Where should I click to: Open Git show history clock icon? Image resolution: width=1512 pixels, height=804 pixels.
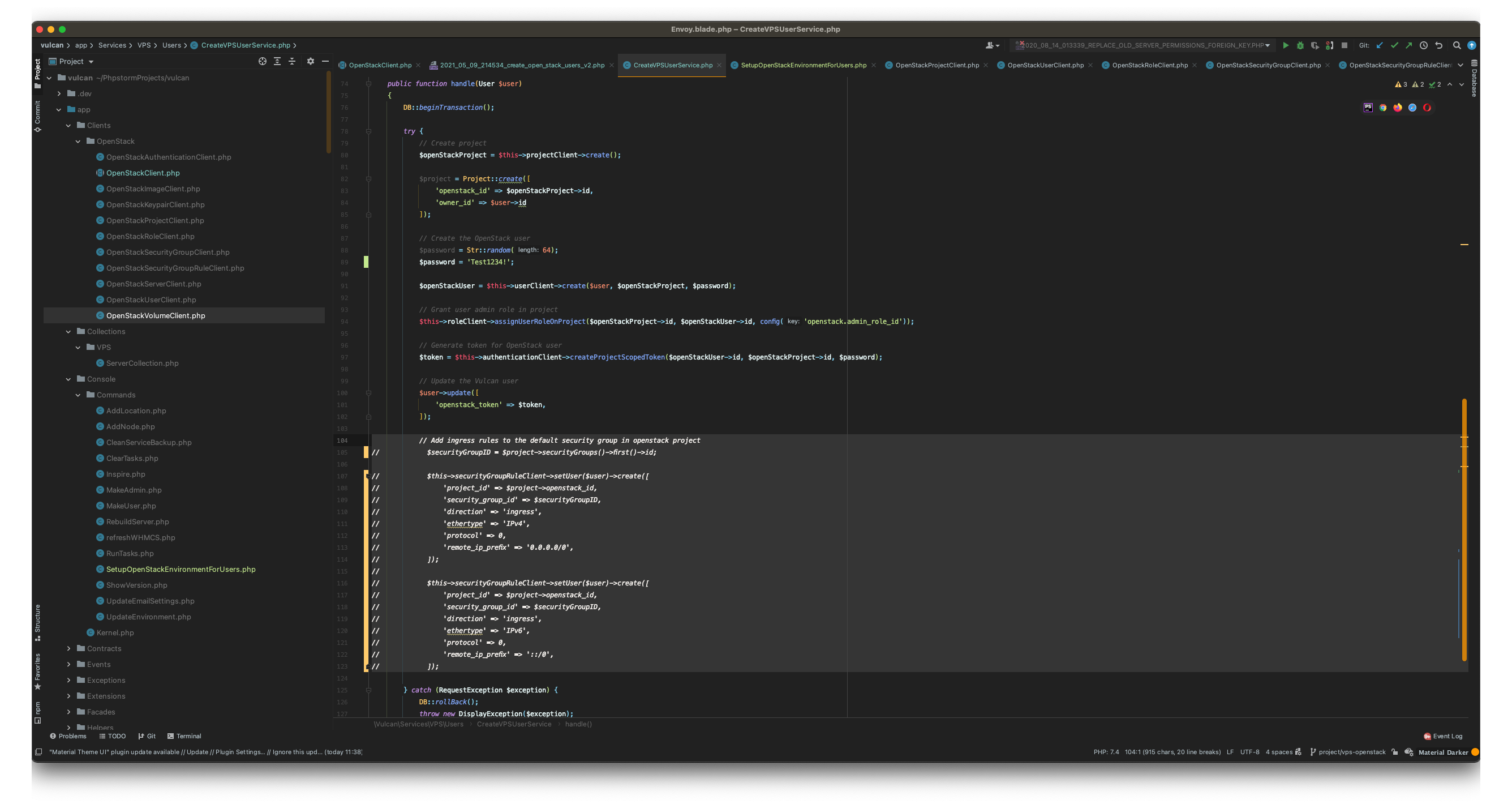(1423, 45)
